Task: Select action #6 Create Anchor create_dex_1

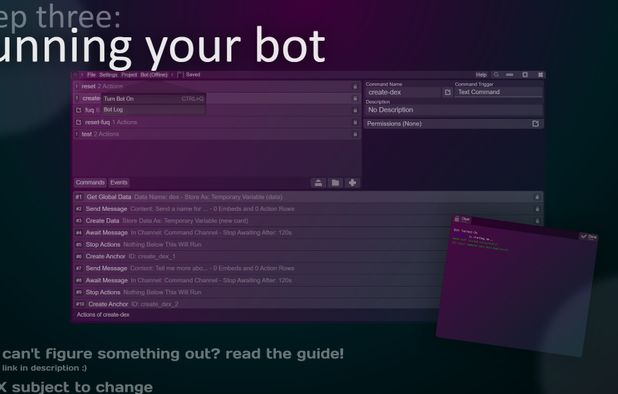Action: point(259,256)
